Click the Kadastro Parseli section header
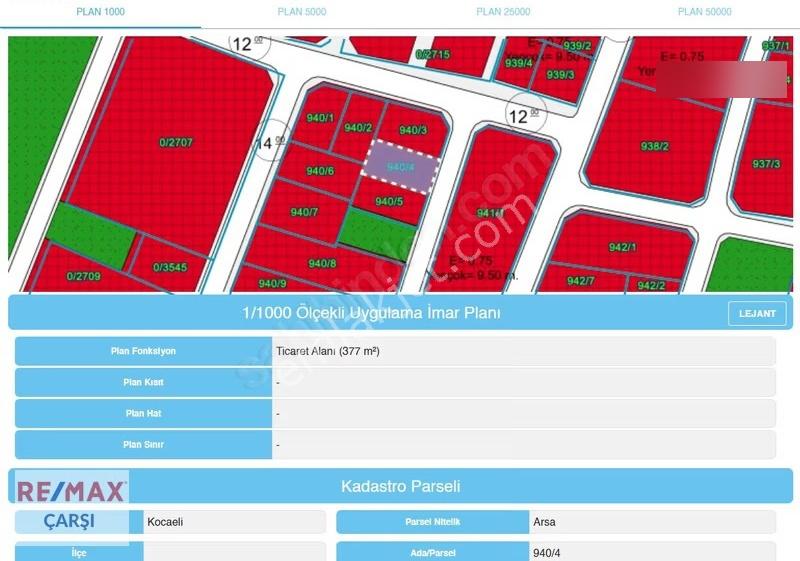This screenshot has height=561, width=800. (401, 486)
